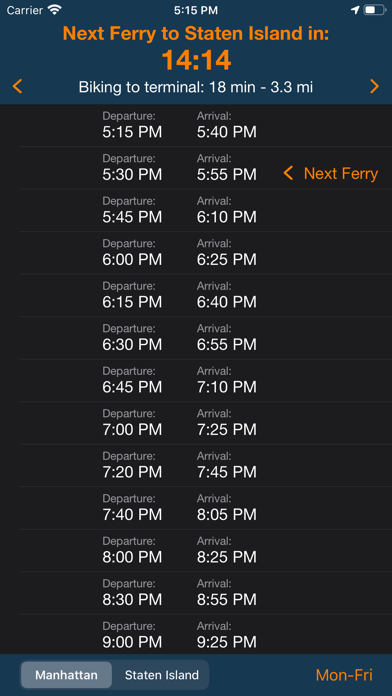Tap the Next Ferry label
The height and width of the screenshot is (696, 392).
click(341, 174)
